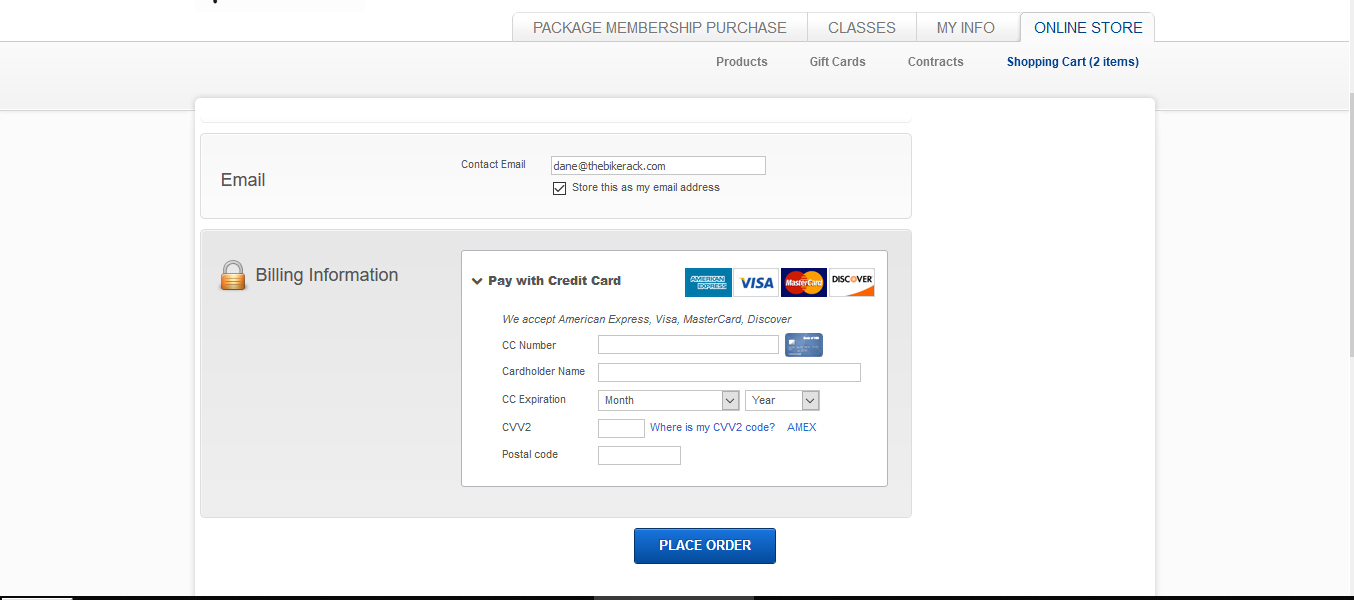
Task: Click the card icon beside CC Number
Action: coord(803,345)
